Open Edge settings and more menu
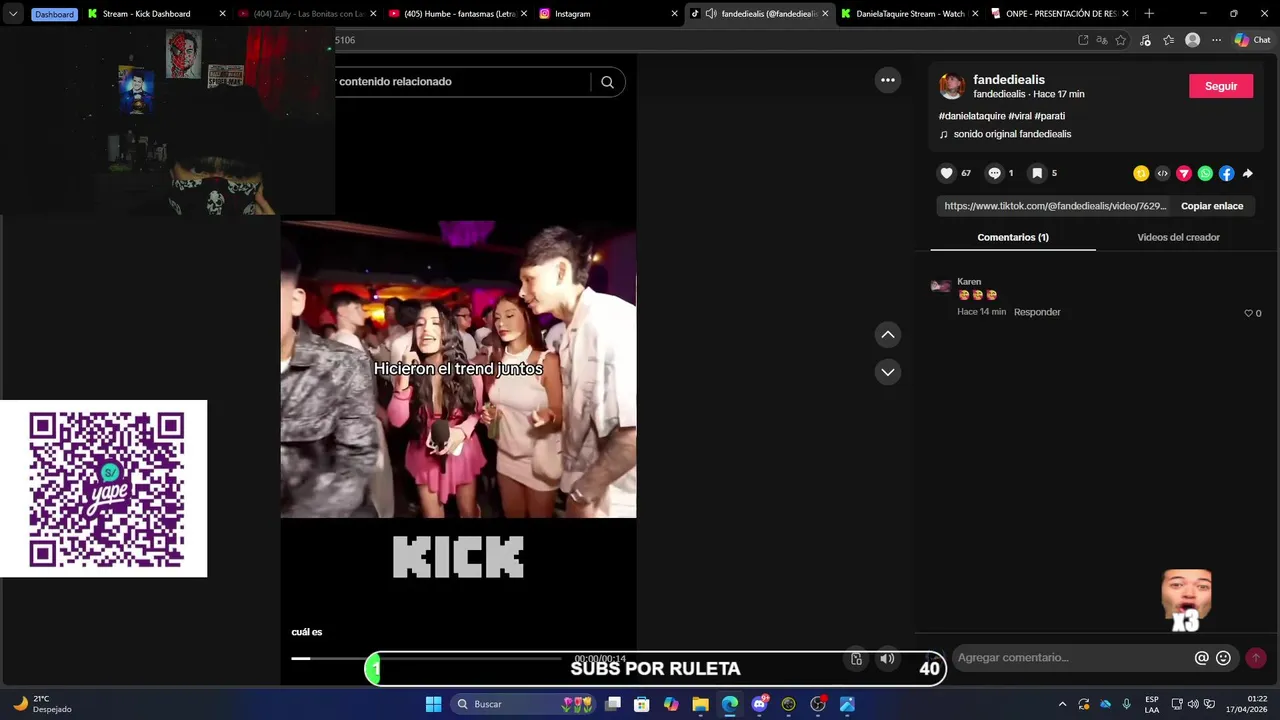Image resolution: width=1280 pixels, height=720 pixels. (x=1216, y=40)
